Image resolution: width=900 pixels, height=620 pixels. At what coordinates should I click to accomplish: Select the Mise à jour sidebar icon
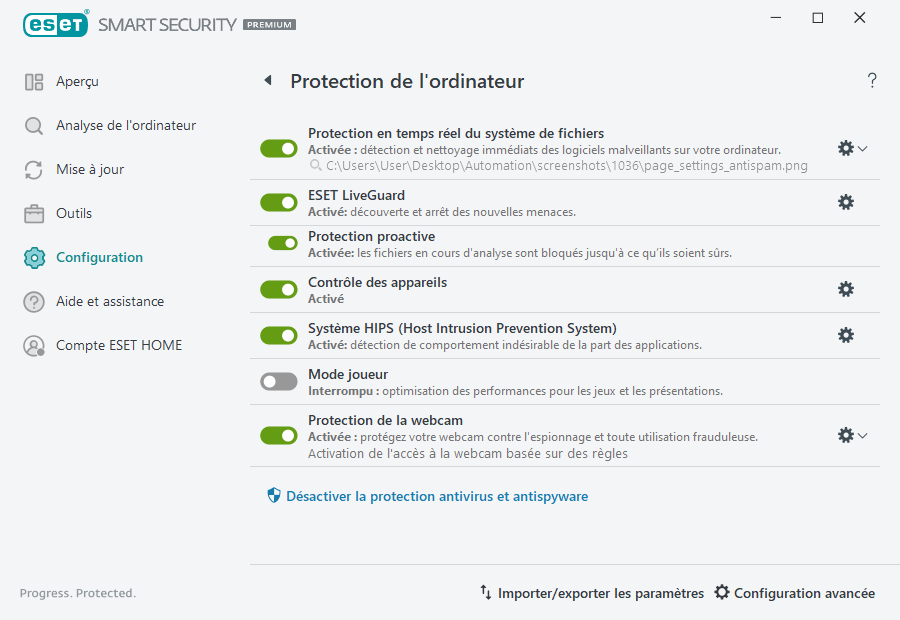pyautogui.click(x=33, y=169)
